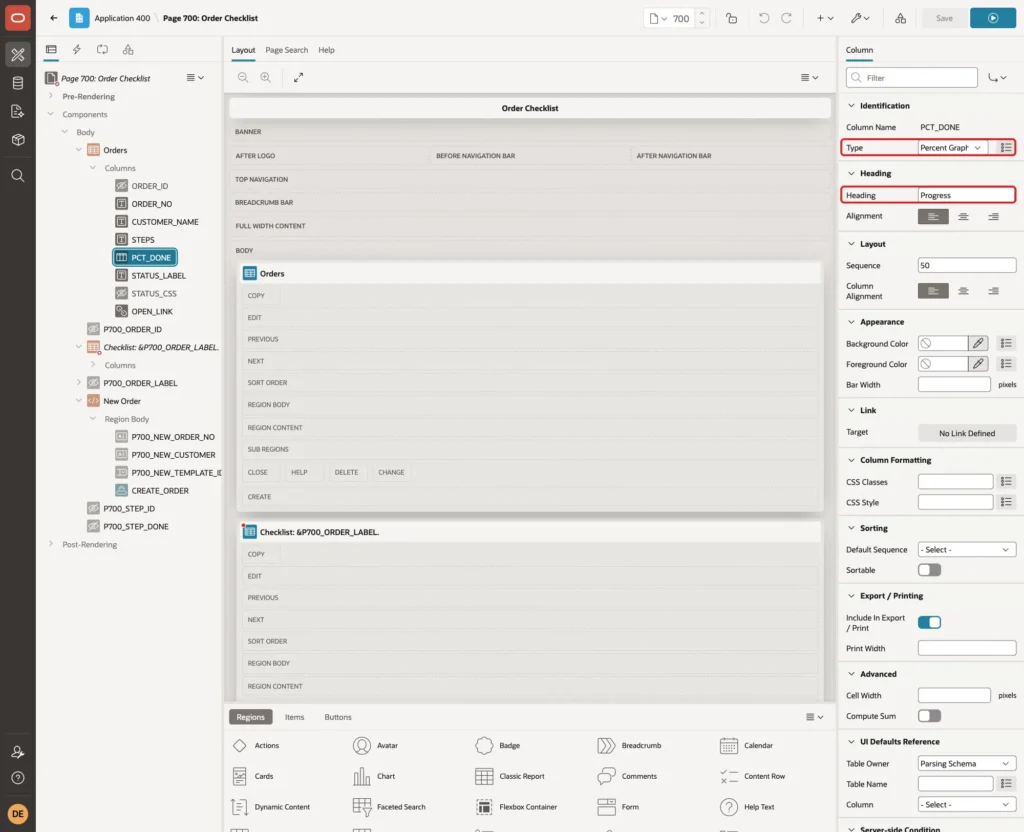Select the STATUS_LABEL column in the tree
This screenshot has width=1024, height=832.
pyautogui.click(x=158, y=276)
